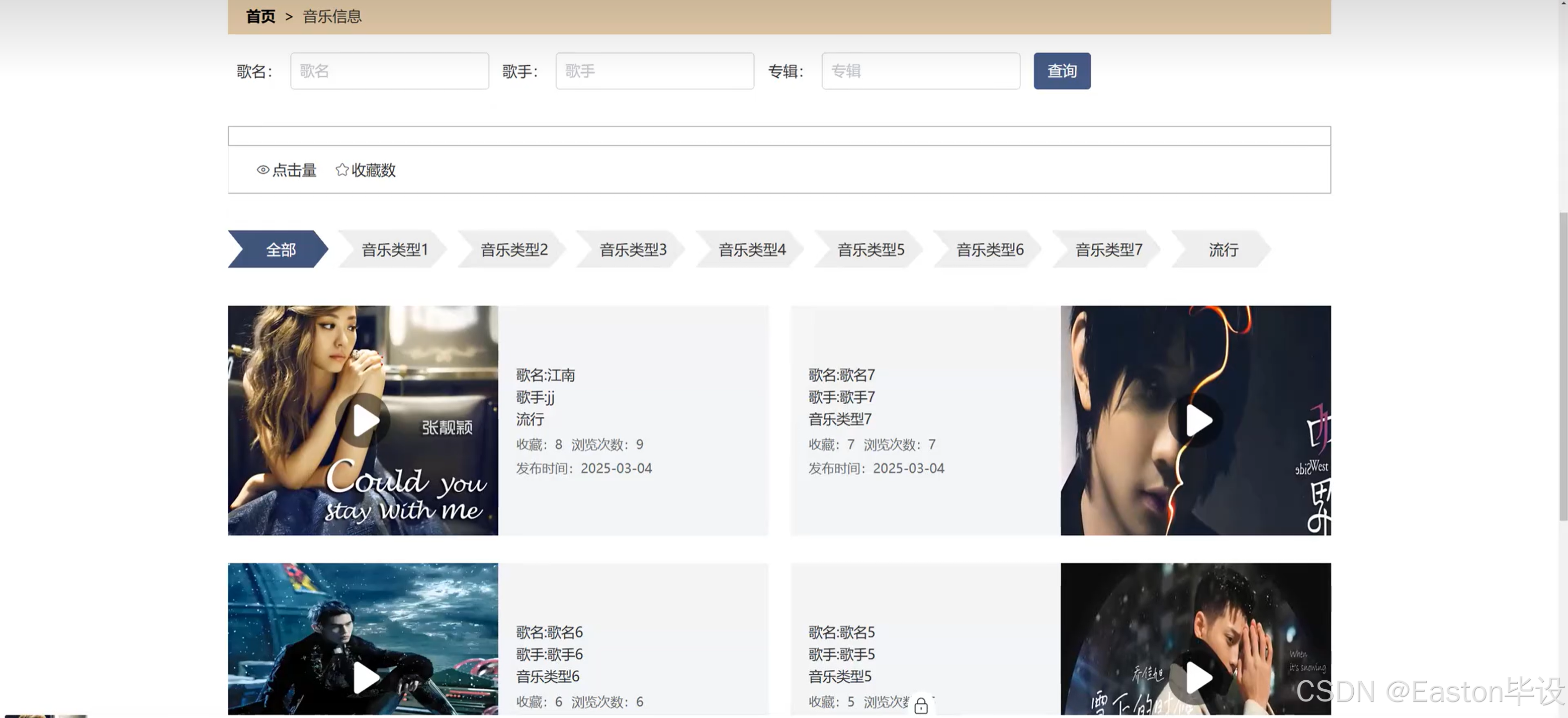Go to 首页 breadcrumb link
Viewport: 1568px width, 718px height.
260,17
